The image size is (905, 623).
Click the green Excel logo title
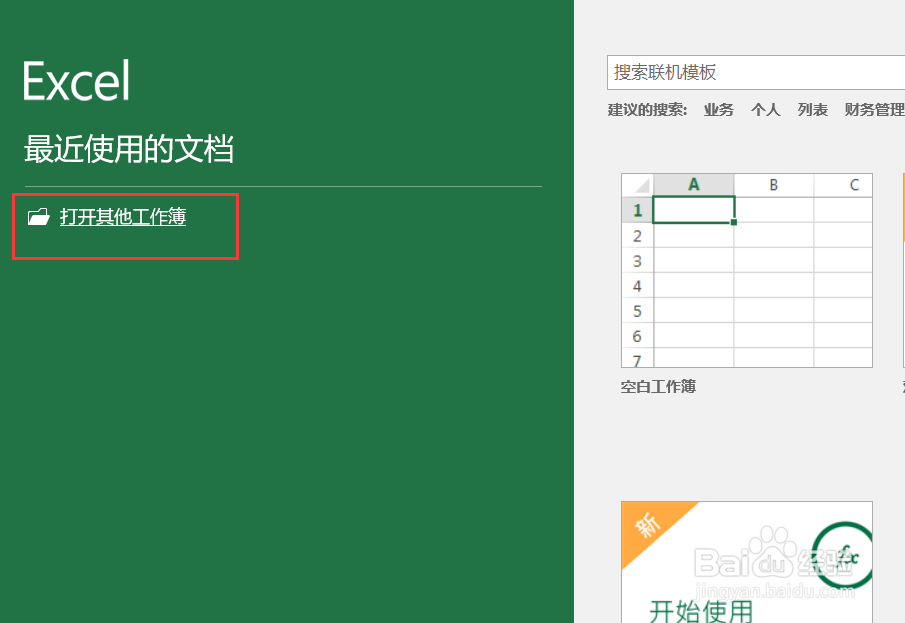pos(74,79)
